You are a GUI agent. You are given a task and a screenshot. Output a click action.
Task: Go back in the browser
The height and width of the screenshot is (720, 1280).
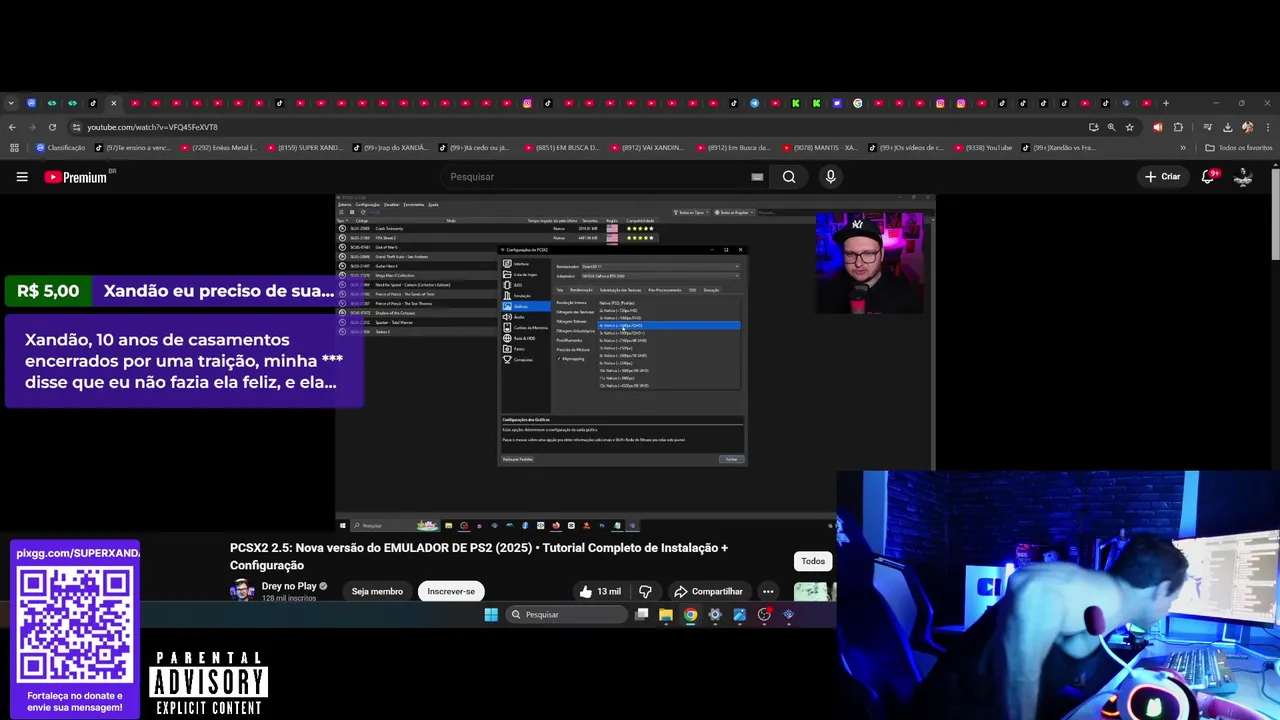coord(12,127)
